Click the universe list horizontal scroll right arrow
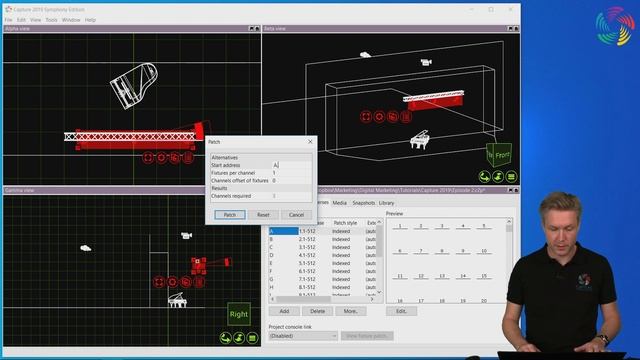This screenshot has height=360, width=640. [372, 299]
